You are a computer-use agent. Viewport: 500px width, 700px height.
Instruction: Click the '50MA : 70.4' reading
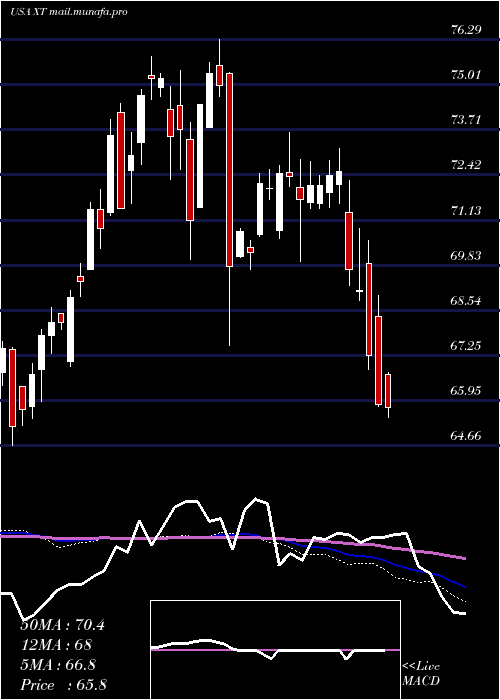coord(63,625)
